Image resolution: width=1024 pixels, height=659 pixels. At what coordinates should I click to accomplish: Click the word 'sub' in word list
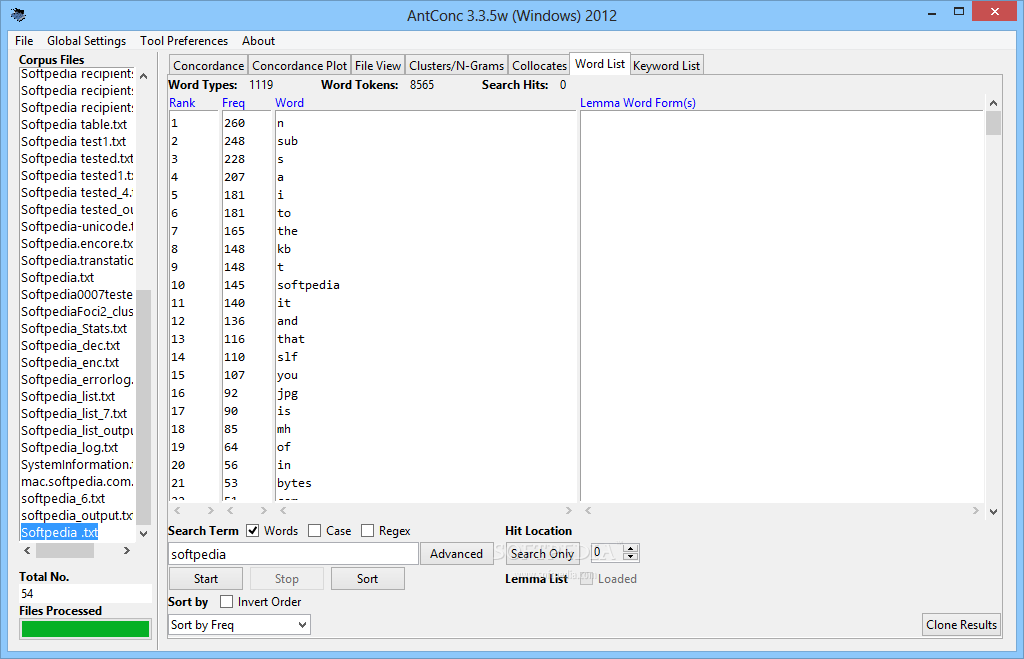pyautogui.click(x=287, y=141)
